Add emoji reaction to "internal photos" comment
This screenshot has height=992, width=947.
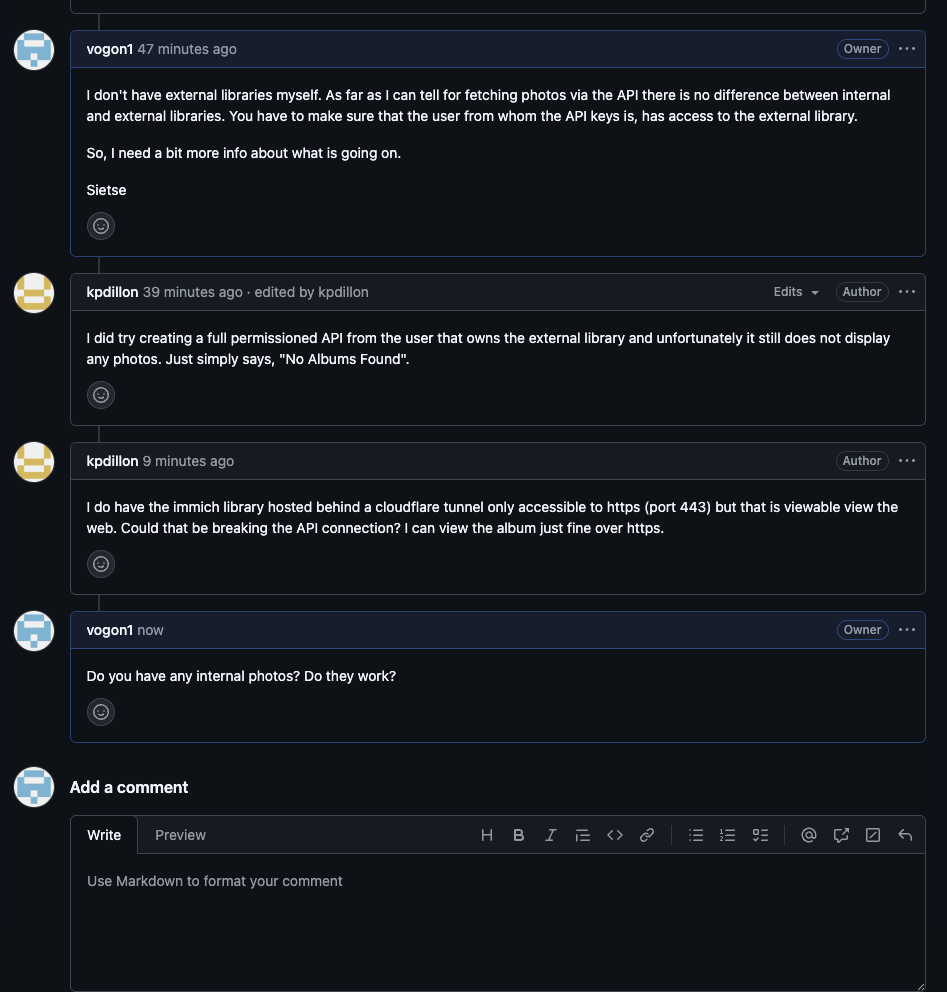pos(101,712)
